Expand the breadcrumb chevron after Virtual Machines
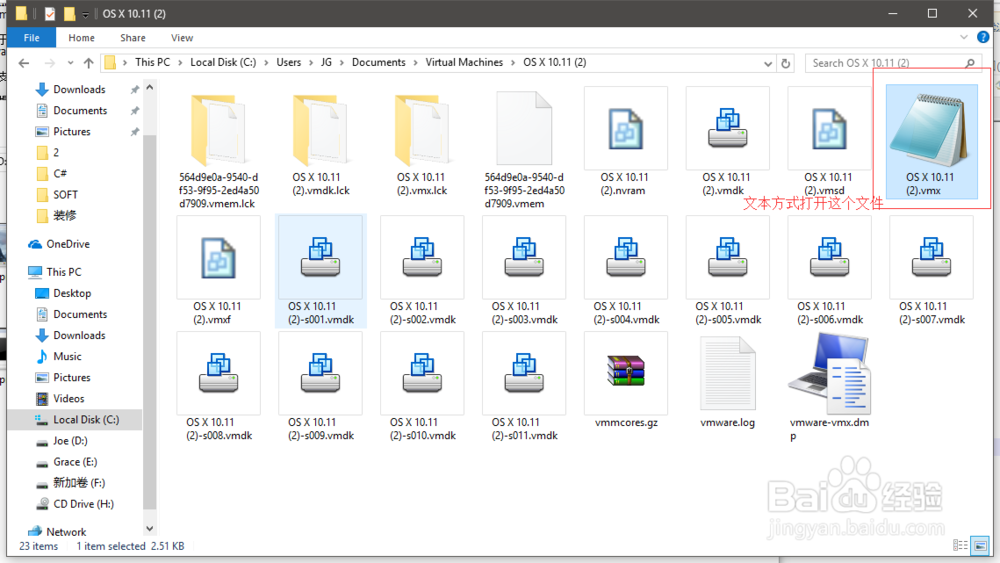1000x563 pixels. (x=513, y=62)
